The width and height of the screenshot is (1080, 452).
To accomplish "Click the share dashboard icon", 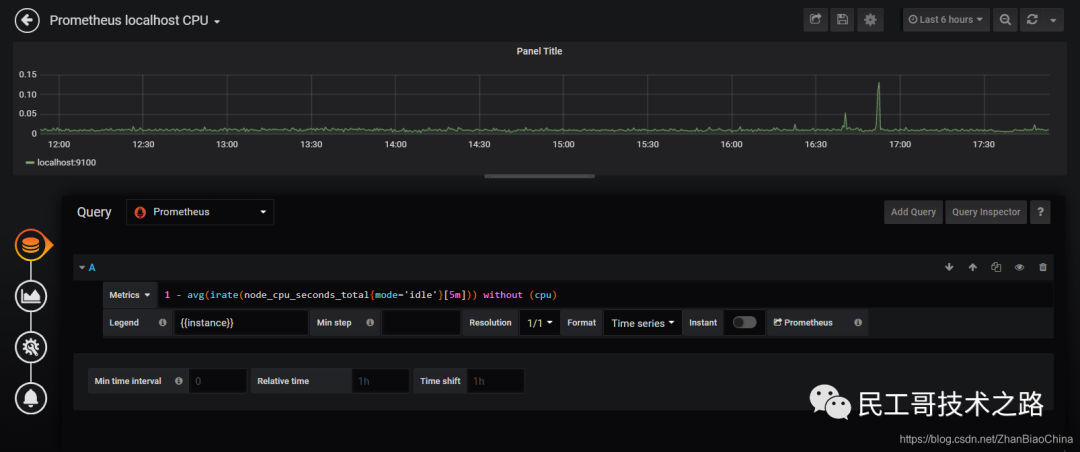I will tap(816, 19).
